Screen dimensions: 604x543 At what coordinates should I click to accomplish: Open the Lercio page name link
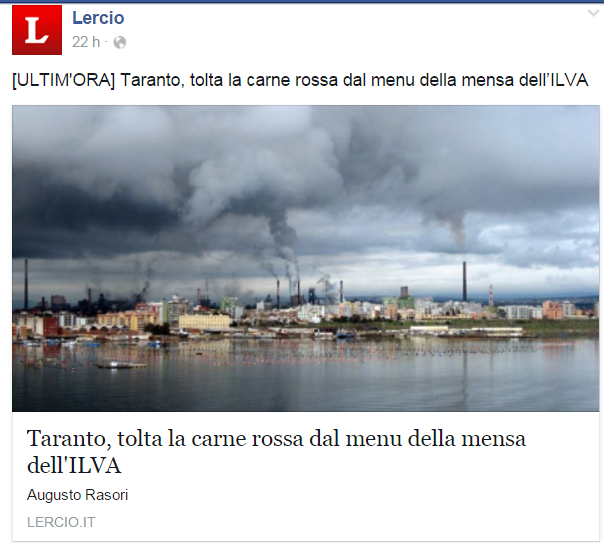click(98, 18)
